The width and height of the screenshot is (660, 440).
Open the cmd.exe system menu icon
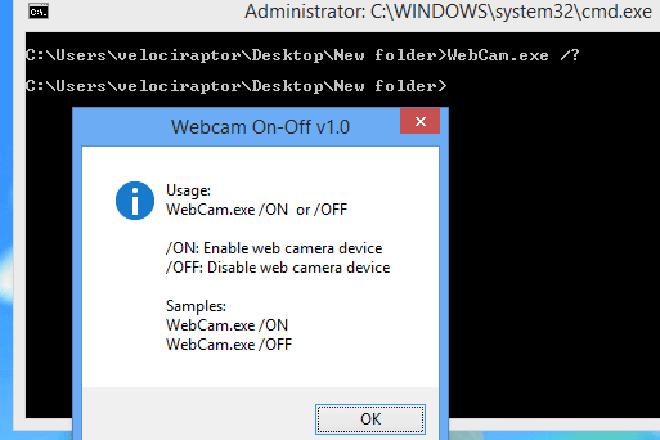[38, 11]
